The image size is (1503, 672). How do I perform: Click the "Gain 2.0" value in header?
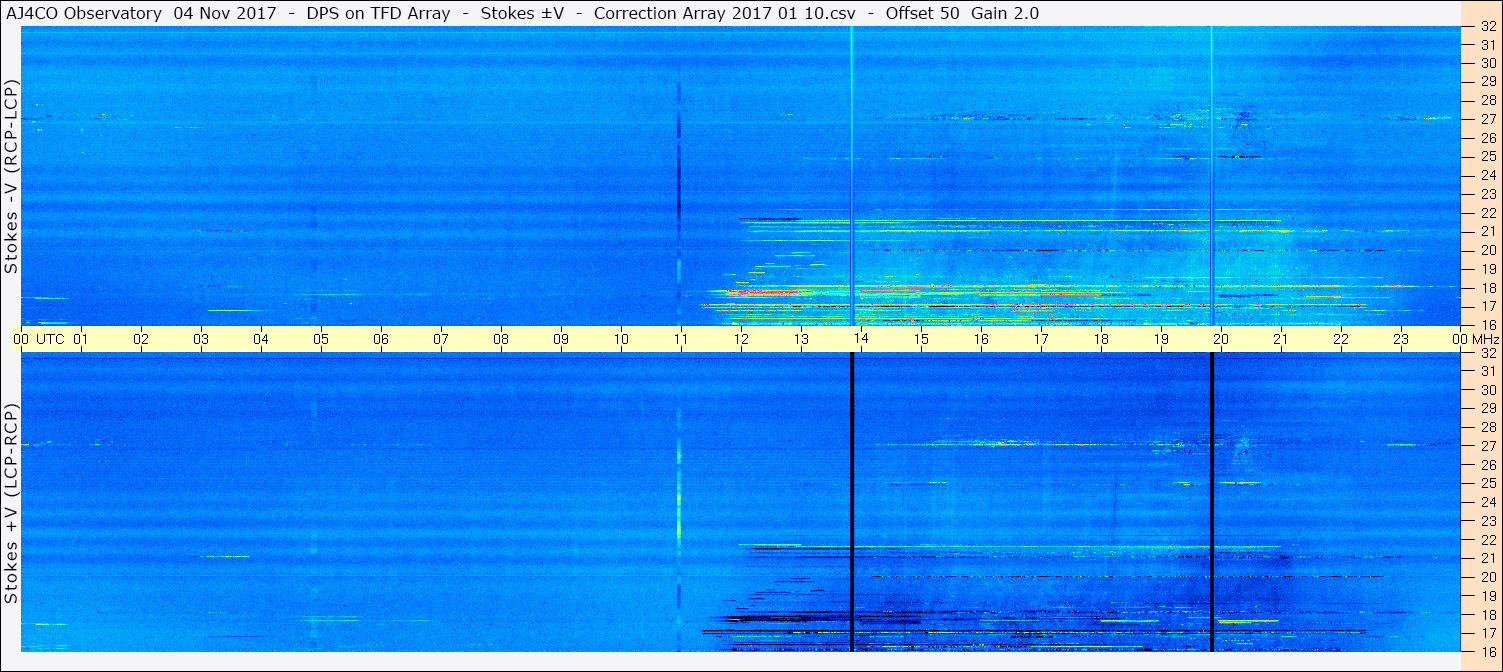[1006, 13]
